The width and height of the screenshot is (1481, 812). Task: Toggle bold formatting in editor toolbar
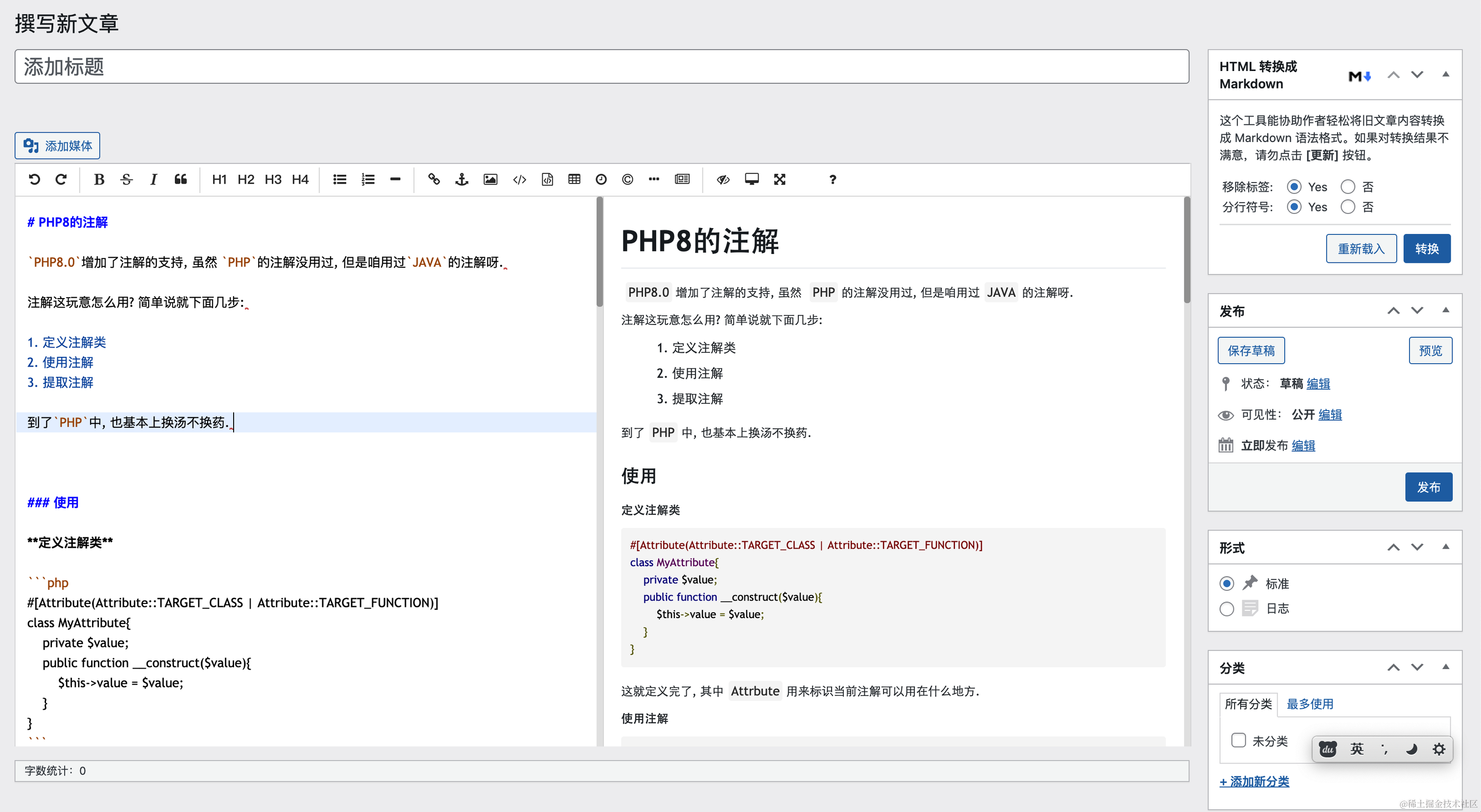click(99, 179)
